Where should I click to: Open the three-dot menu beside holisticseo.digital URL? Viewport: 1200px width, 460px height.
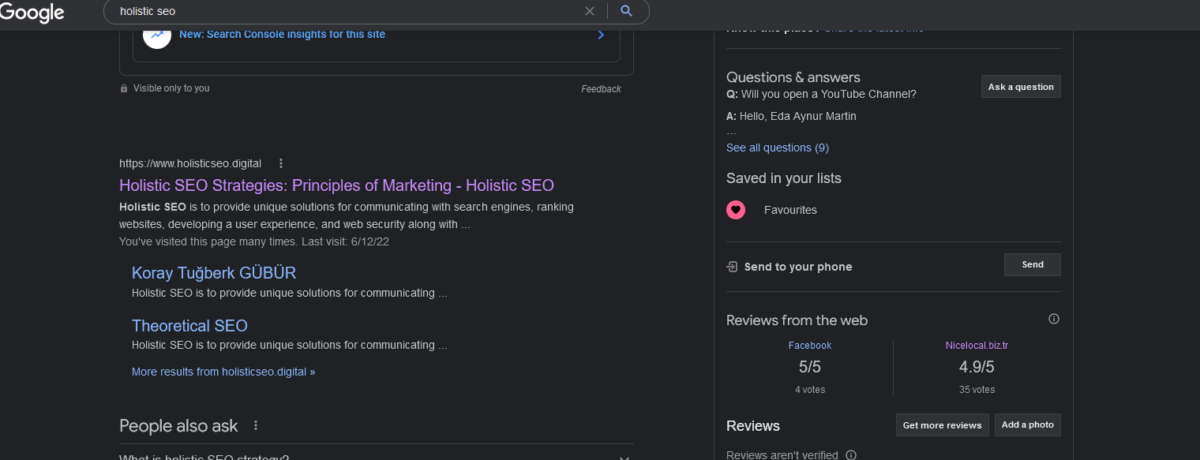(281, 163)
